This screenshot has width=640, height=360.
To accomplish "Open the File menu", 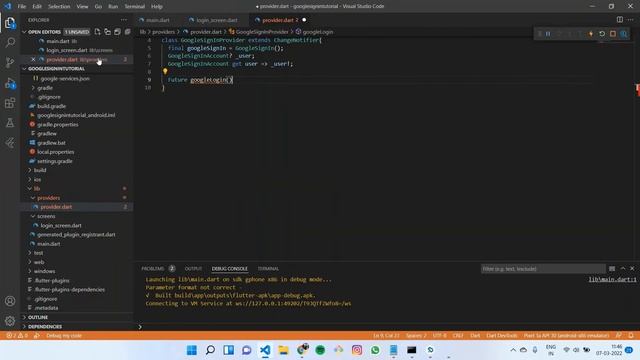I will tap(22, 7).
